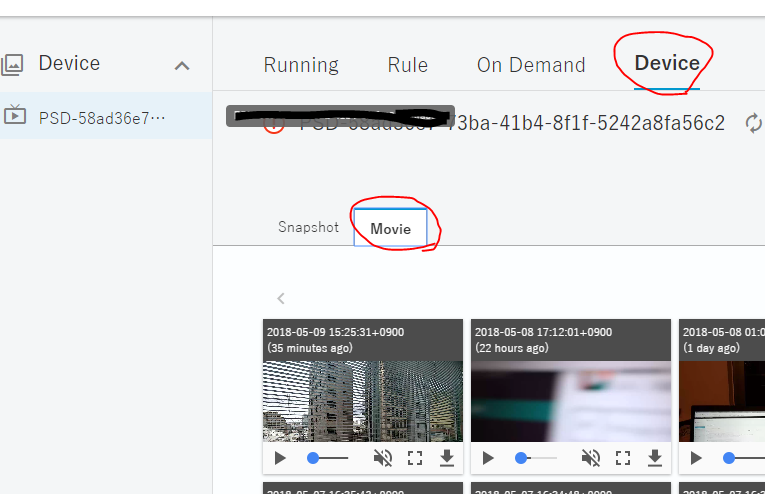Screen dimensions: 765x494
Task: Click the building video thumbnail from 2018-05-09
Action: click(362, 401)
